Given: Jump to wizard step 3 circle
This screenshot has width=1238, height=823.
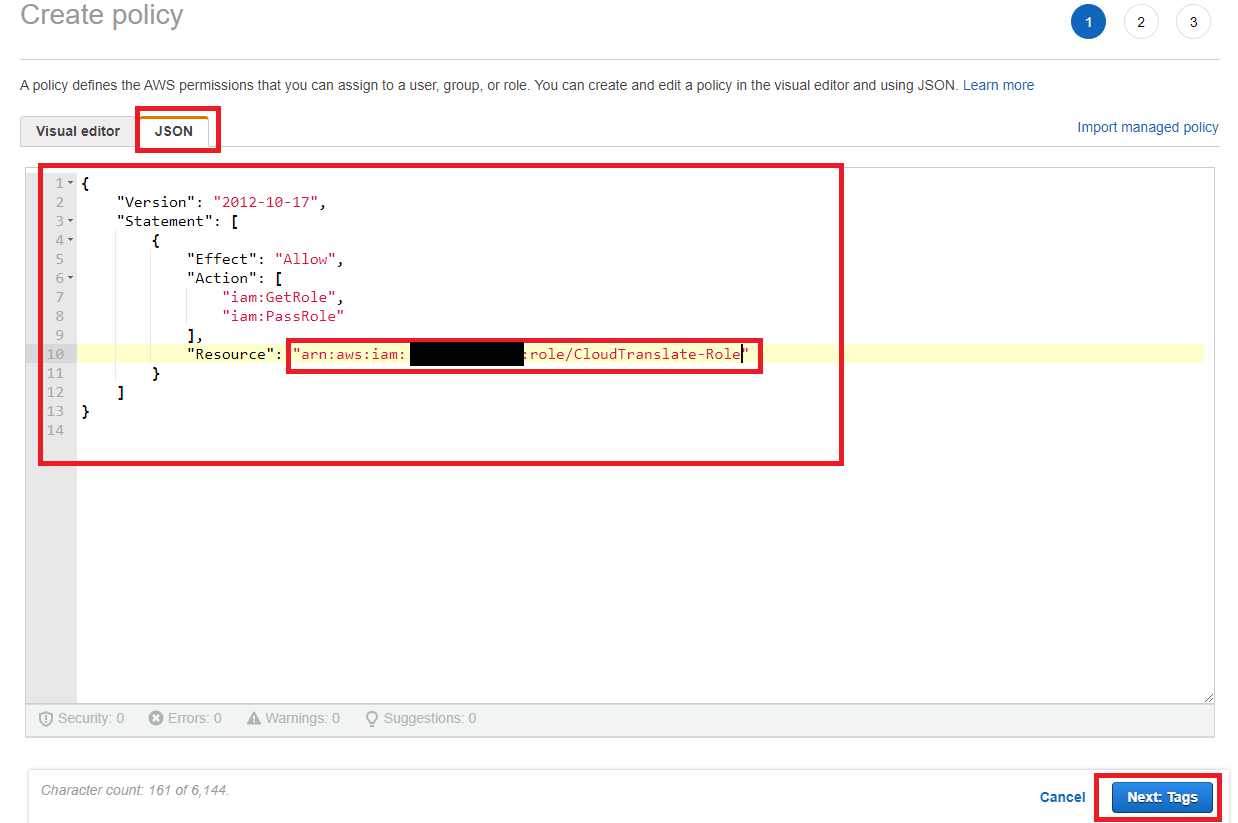Looking at the screenshot, I should [x=1193, y=22].
